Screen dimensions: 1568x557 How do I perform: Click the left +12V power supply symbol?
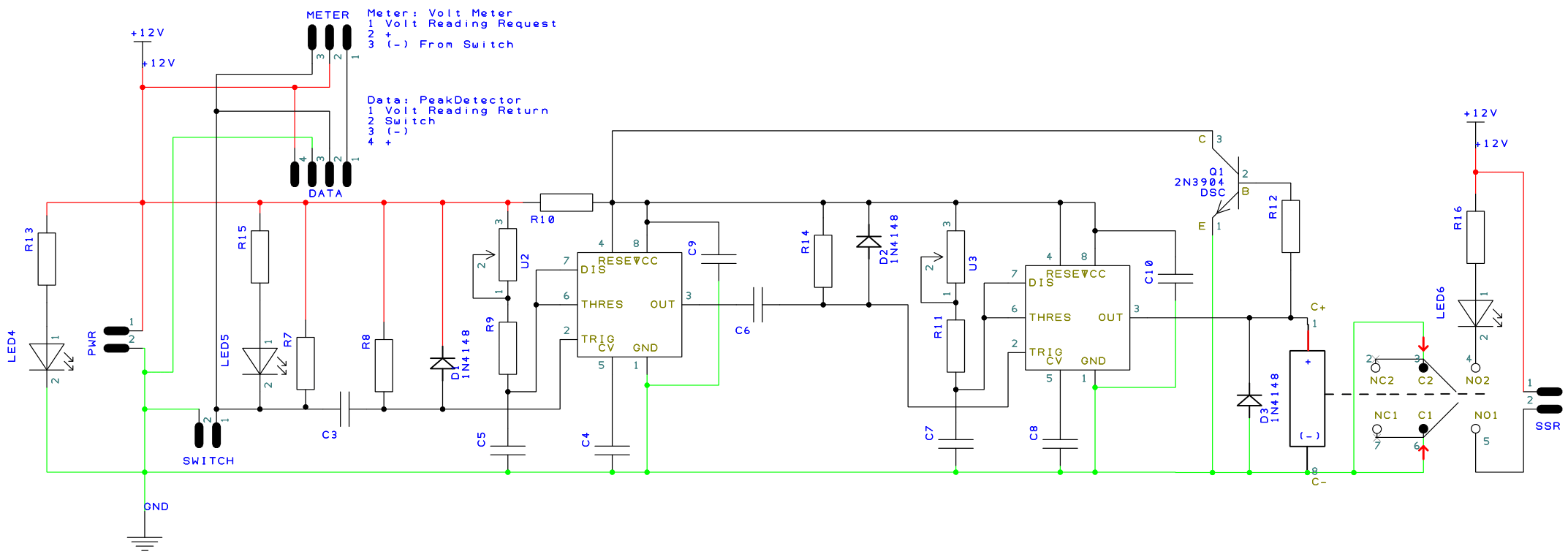[143, 42]
